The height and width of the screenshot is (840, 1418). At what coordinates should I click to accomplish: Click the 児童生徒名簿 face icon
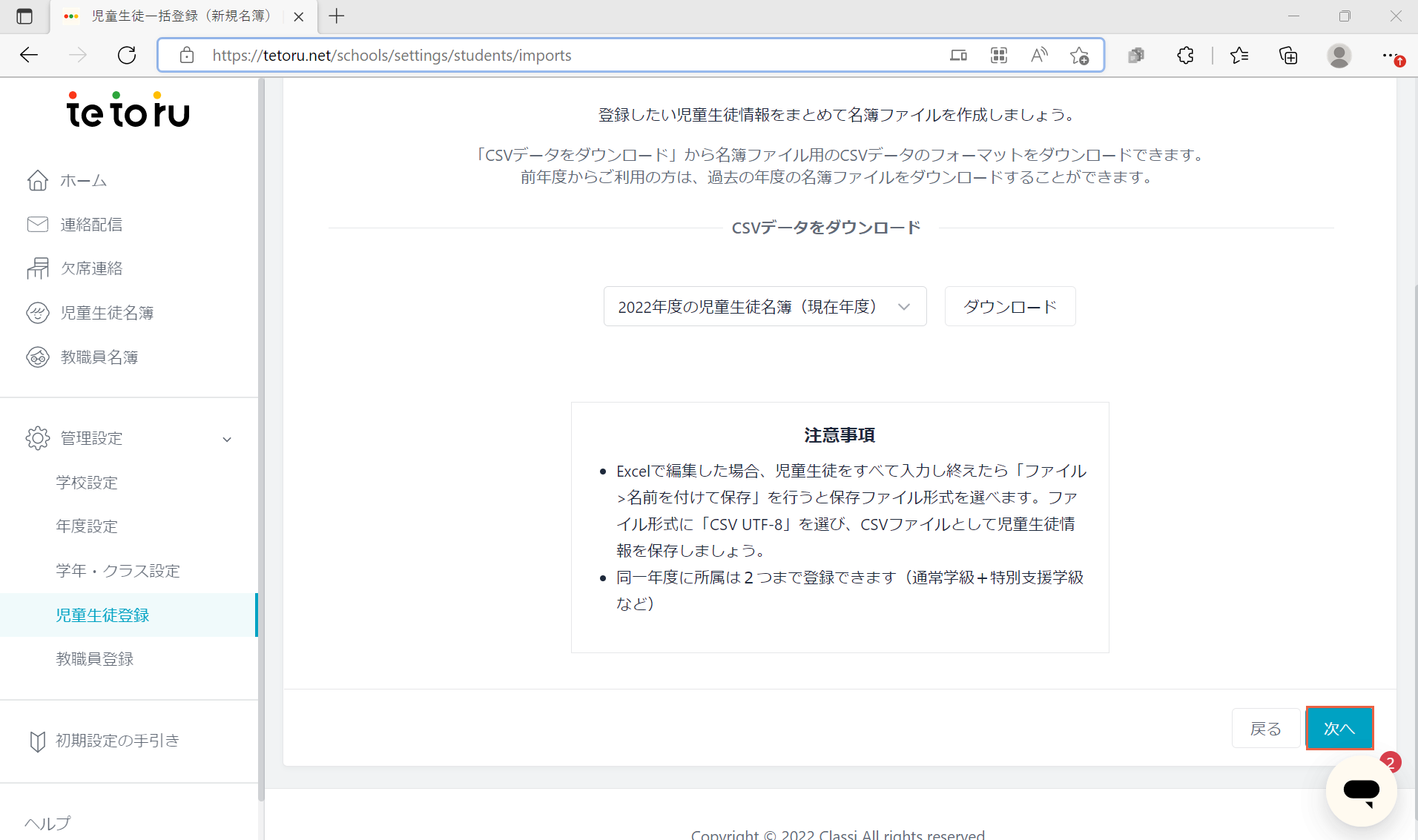pos(38,313)
